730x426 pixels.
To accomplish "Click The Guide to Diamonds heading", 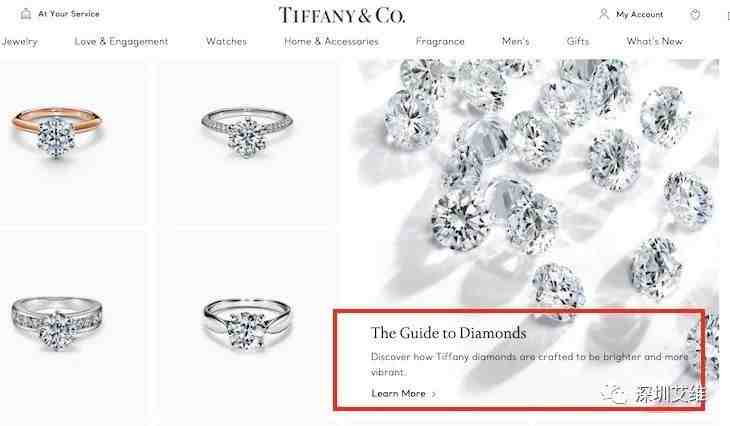I will point(448,333).
